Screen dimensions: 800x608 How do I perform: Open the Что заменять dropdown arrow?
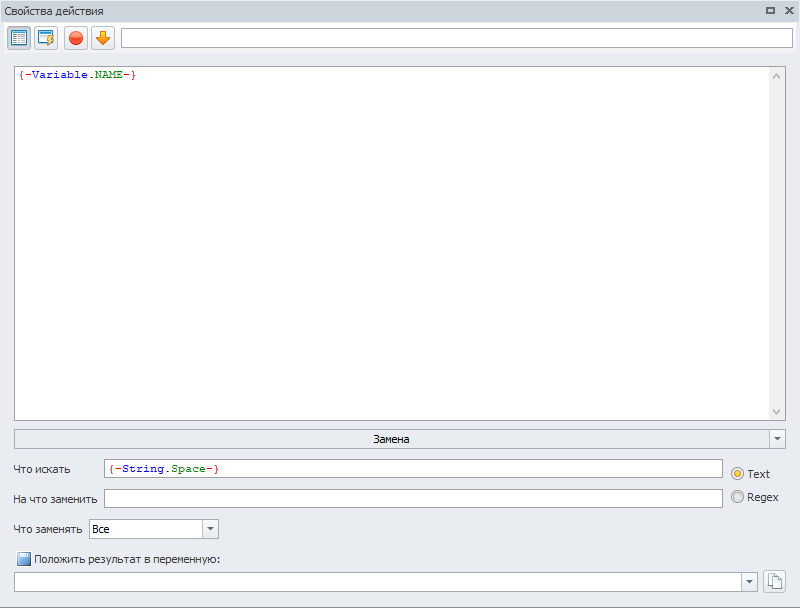[210, 529]
